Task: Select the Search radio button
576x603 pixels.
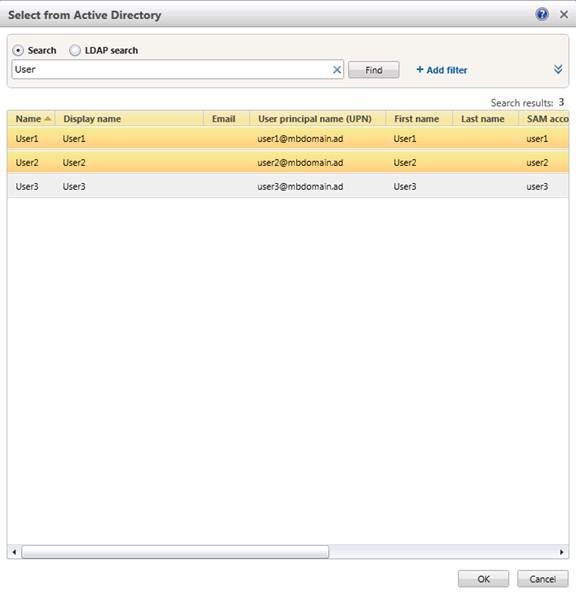Action: click(x=18, y=50)
